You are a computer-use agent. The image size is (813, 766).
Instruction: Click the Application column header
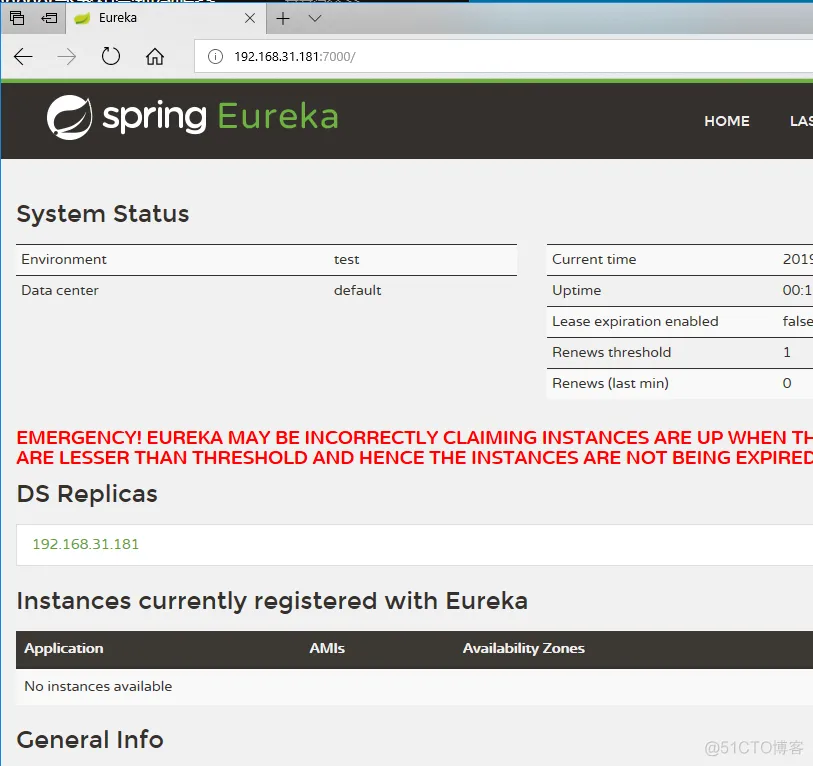point(64,648)
